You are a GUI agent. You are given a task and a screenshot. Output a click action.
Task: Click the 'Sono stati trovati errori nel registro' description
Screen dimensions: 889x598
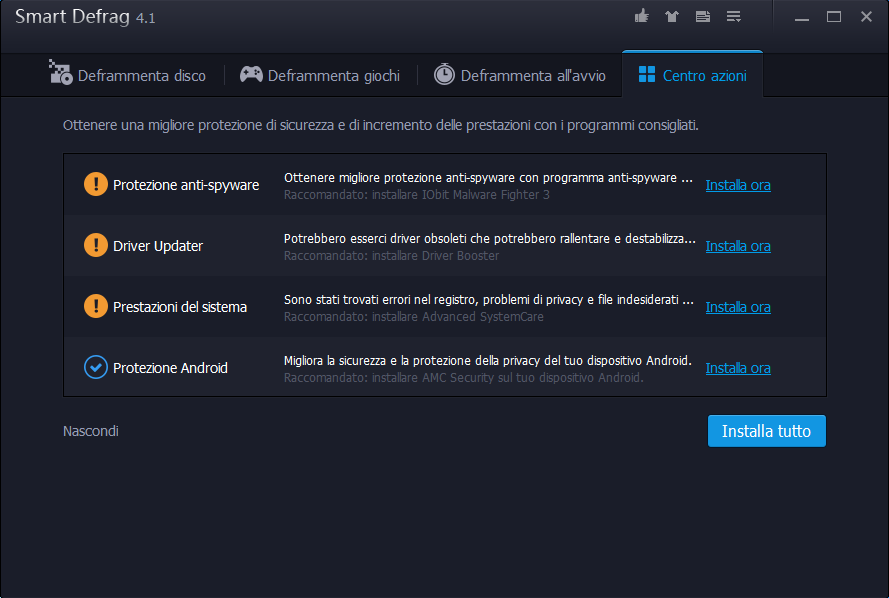[x=489, y=300]
